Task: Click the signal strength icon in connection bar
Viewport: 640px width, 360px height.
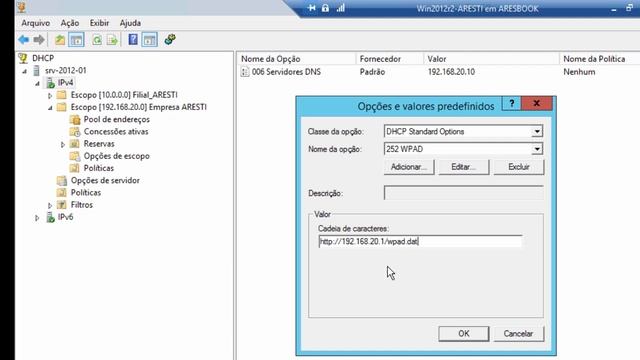Action: click(x=340, y=8)
